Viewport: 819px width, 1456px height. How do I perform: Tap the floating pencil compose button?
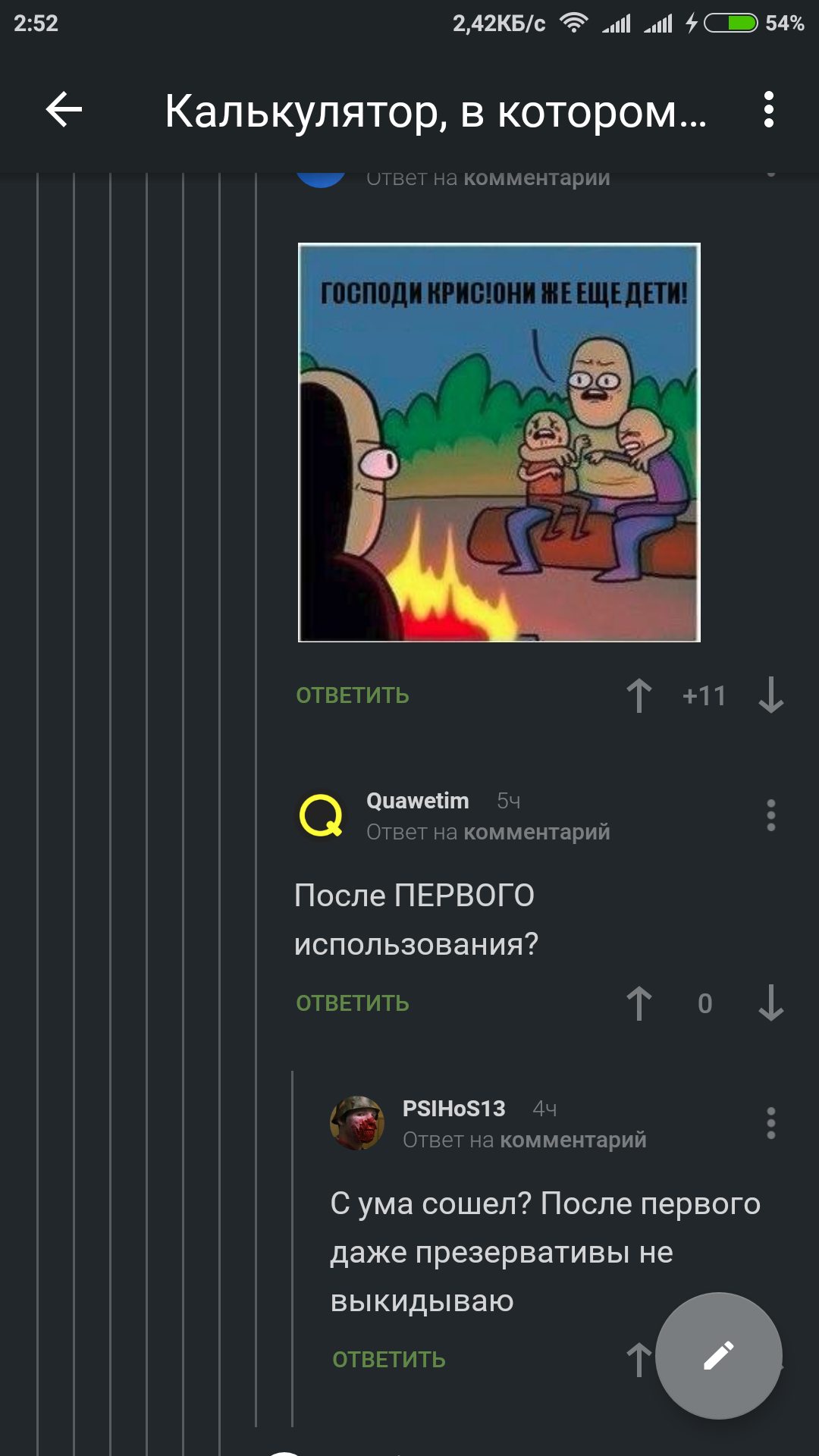click(x=719, y=1356)
